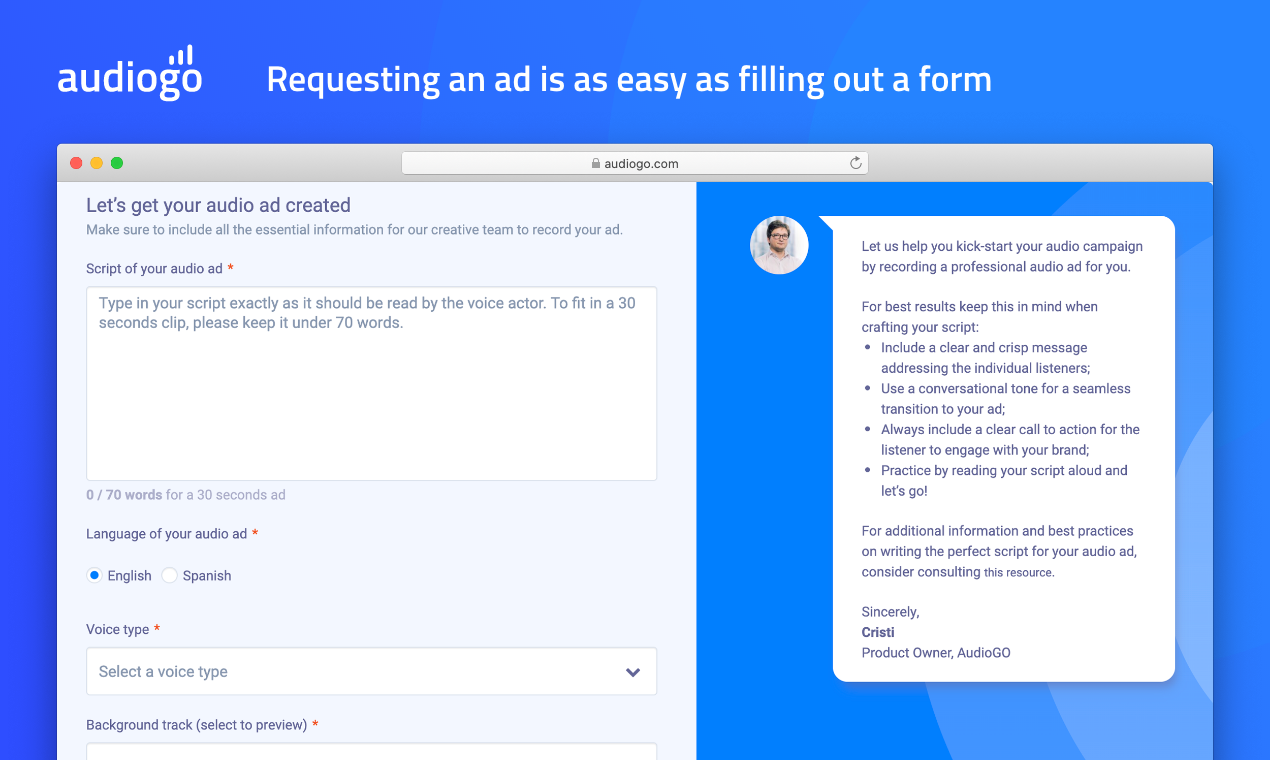
Task: Click the red close window button
Action: coord(76,163)
